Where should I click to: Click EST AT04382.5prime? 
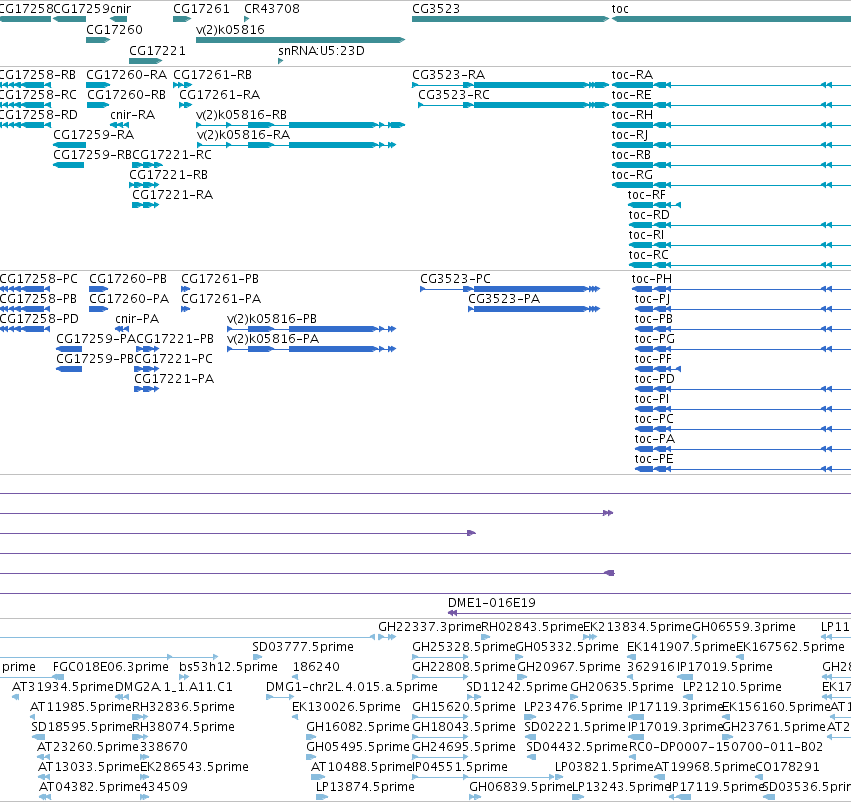tap(45, 797)
